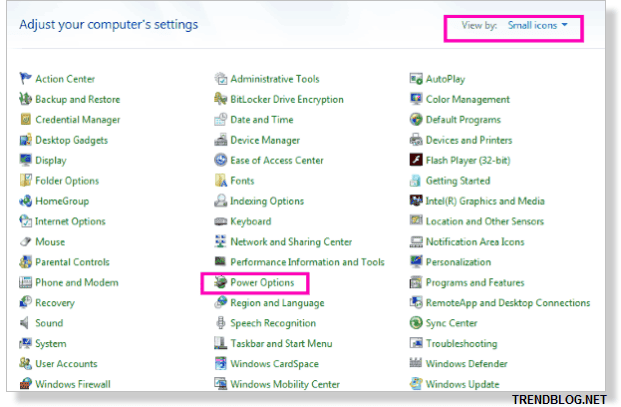Open Location and Other Sensors link
Image resolution: width=621 pixels, height=407 pixels.
485,221
